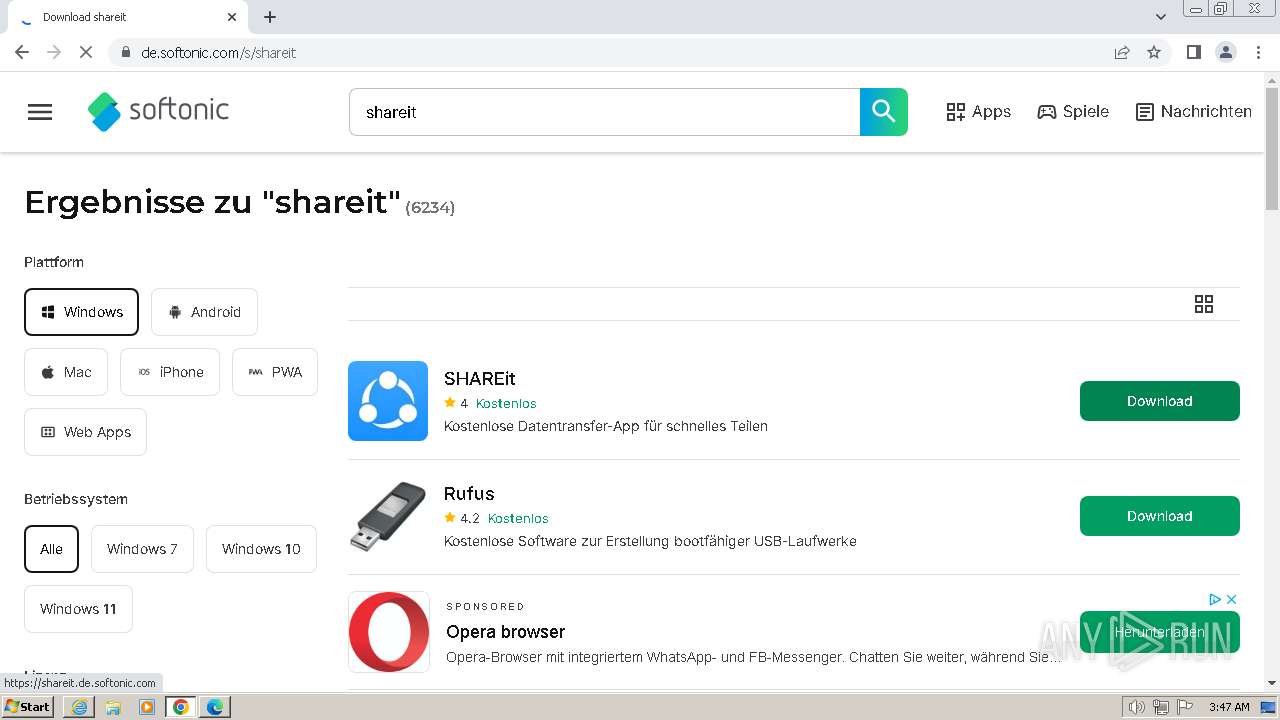
Task: Open the Windows Start menu
Action: pyautogui.click(x=28, y=707)
